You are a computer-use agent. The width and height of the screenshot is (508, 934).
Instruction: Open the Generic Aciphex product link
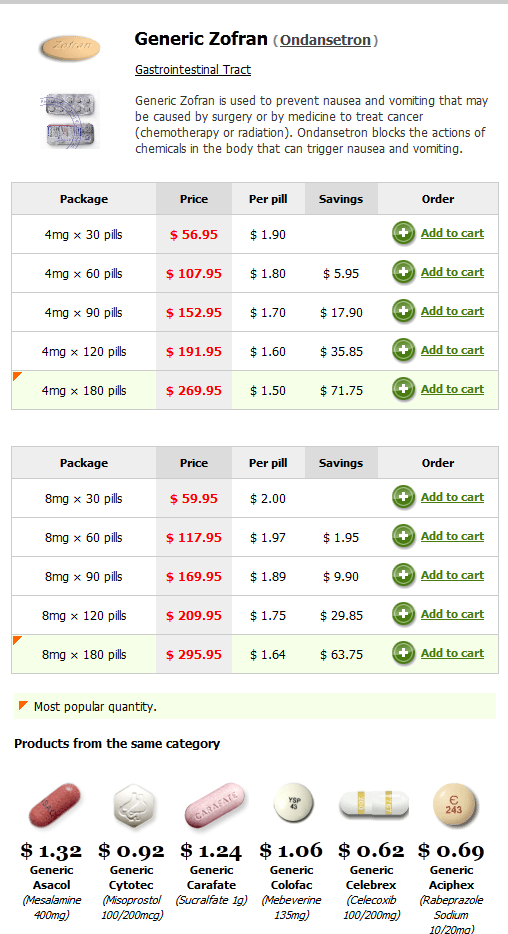pyautogui.click(x=451, y=877)
